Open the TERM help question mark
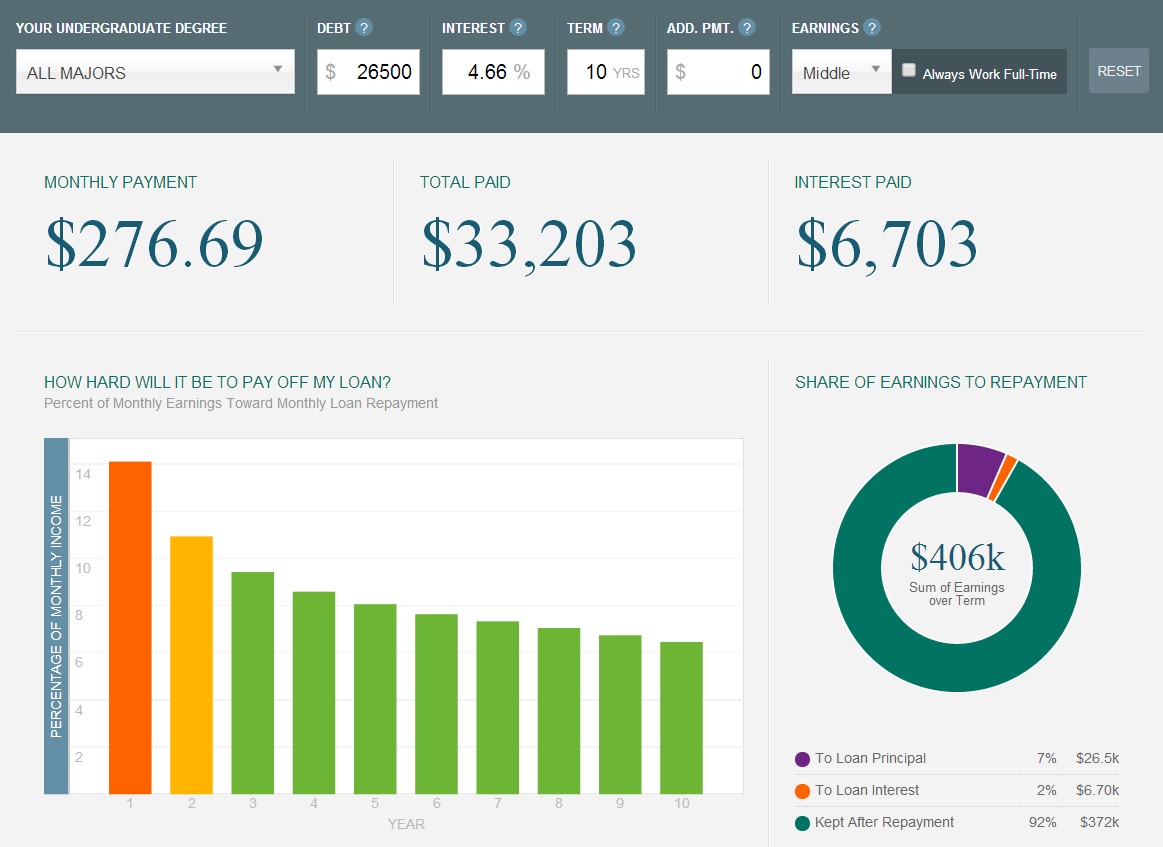Image resolution: width=1163 pixels, height=847 pixels. [x=616, y=28]
